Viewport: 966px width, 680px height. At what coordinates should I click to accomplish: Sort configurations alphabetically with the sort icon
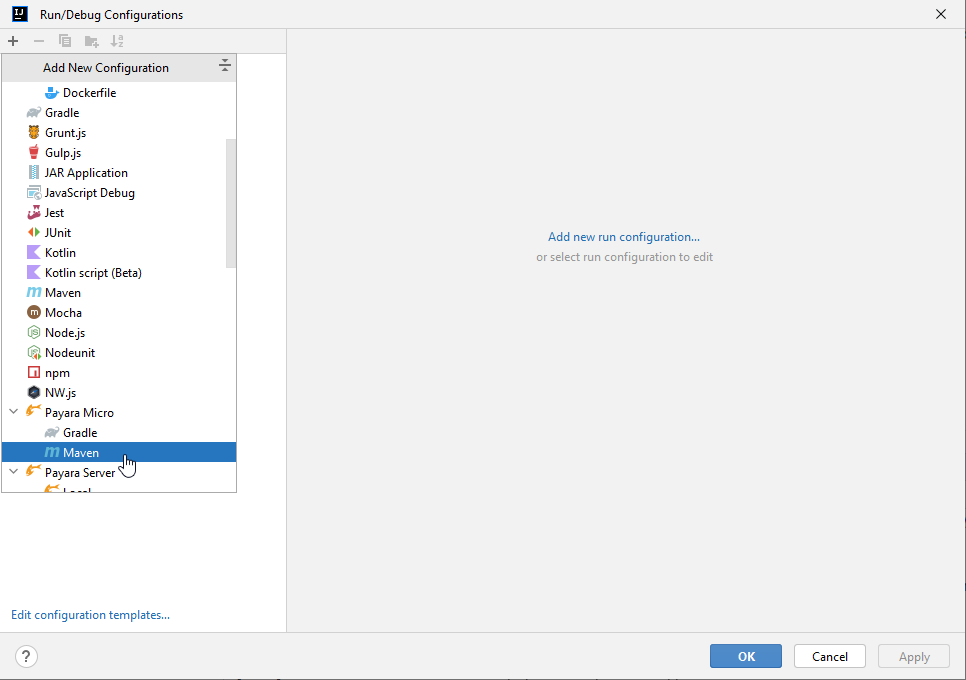(117, 41)
